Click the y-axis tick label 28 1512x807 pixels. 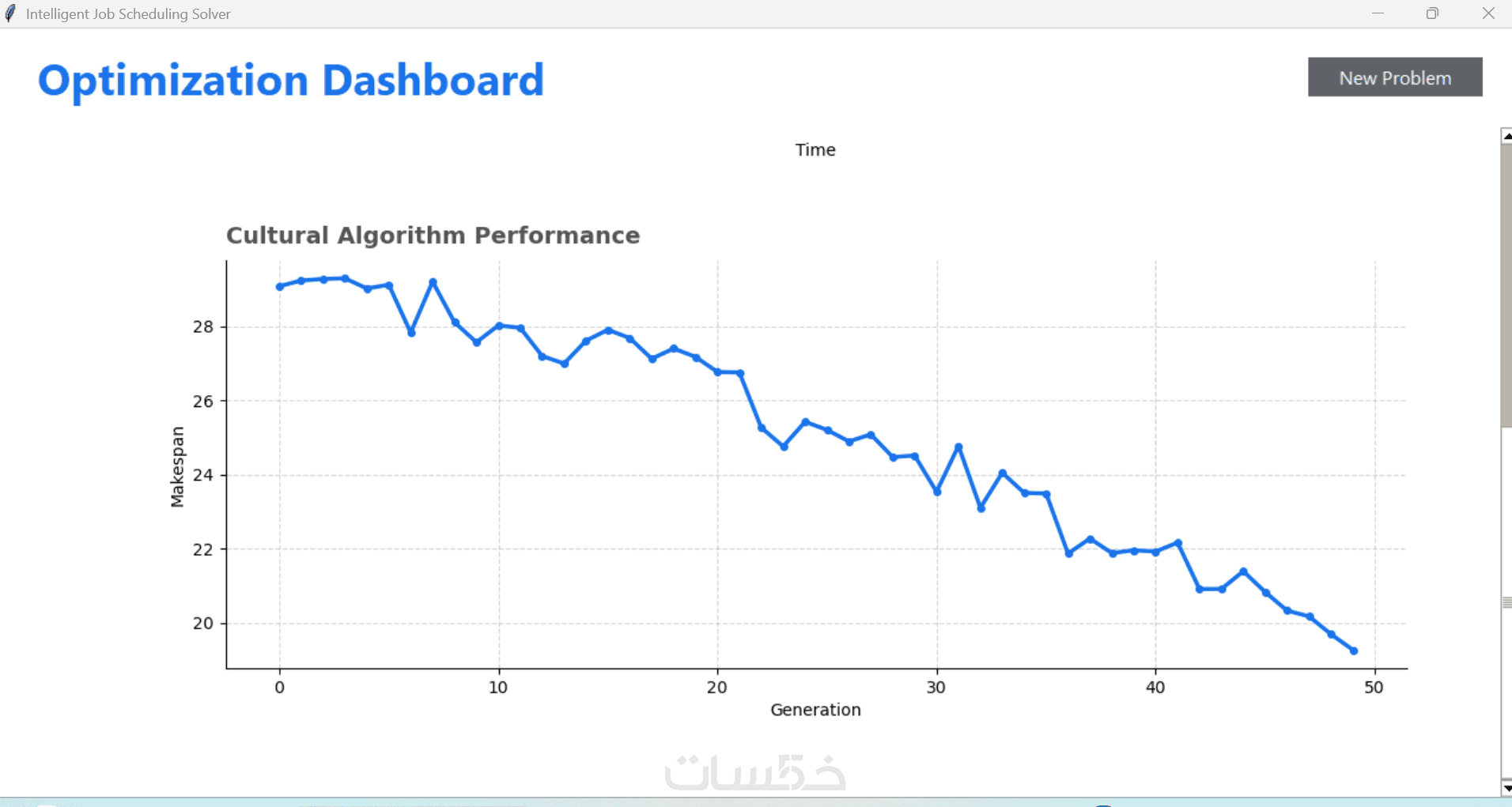pos(203,327)
